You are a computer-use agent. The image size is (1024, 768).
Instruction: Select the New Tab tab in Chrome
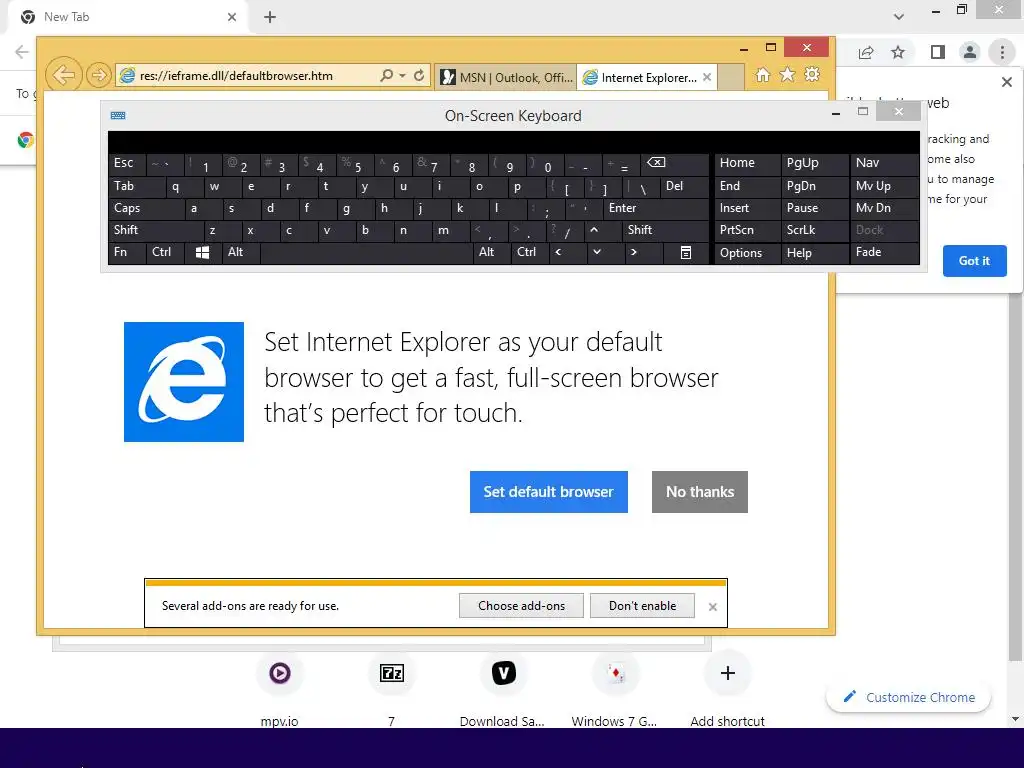click(128, 17)
